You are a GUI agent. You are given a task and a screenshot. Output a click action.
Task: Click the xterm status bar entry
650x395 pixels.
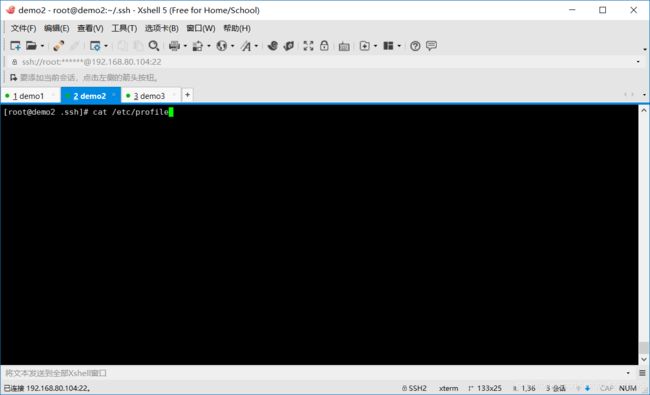(x=449, y=388)
